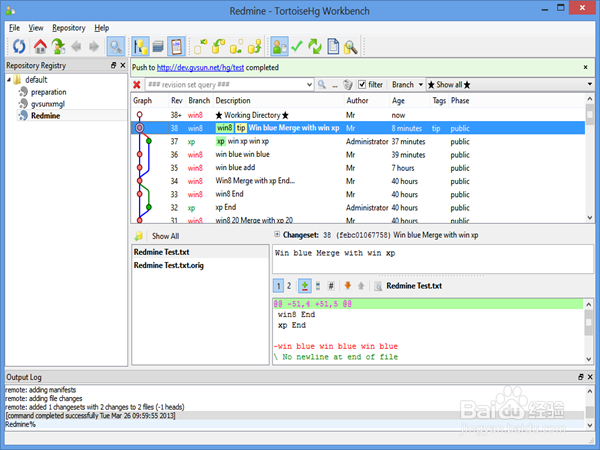Select Redmine Test.txt in the file list
Image resolution: width=600 pixels, height=450 pixels.
point(200,252)
